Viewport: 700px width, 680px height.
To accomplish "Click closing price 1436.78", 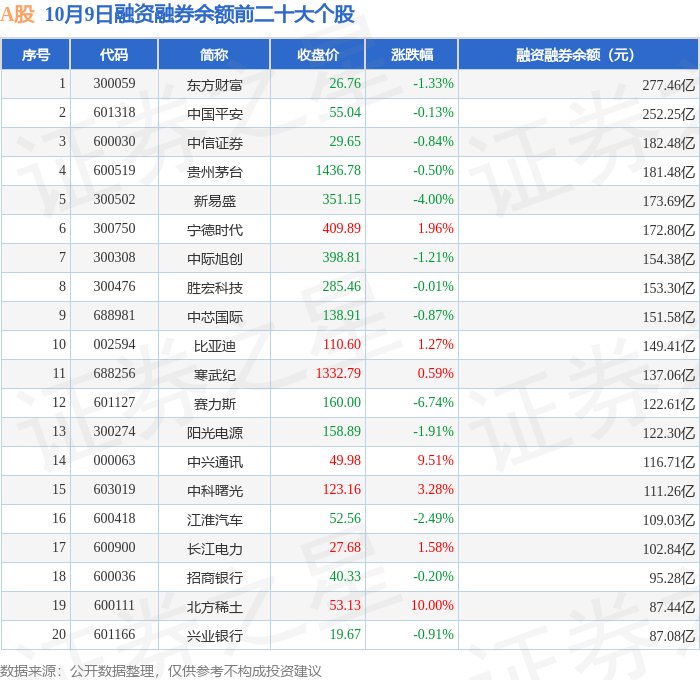I will point(338,171).
